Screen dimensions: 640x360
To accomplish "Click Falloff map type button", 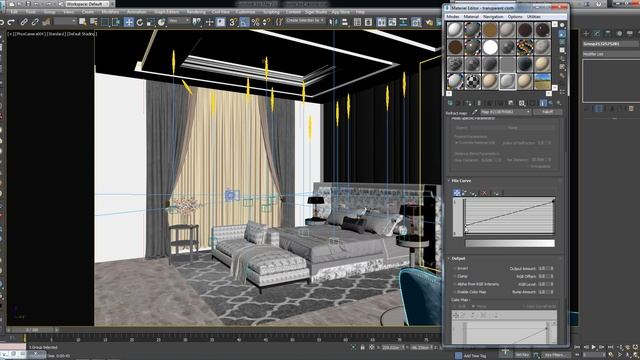I will 547,112.
